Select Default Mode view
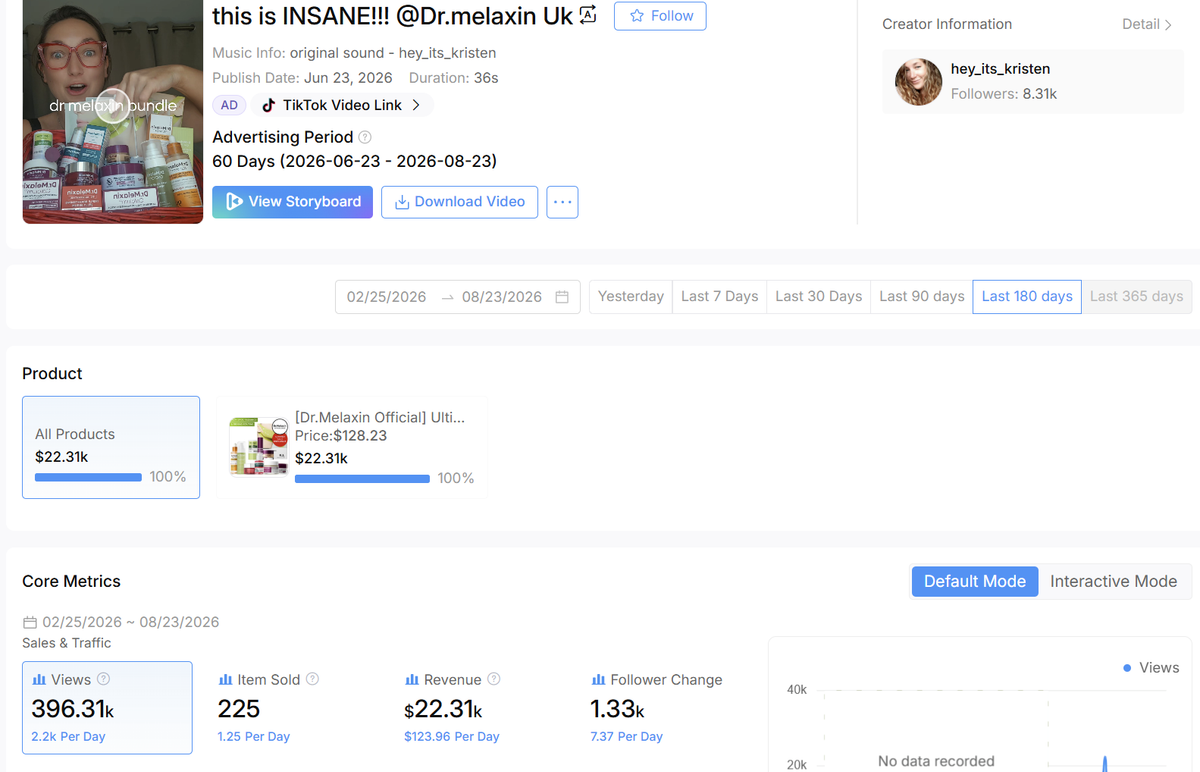This screenshot has width=1200, height=772. [x=975, y=581]
